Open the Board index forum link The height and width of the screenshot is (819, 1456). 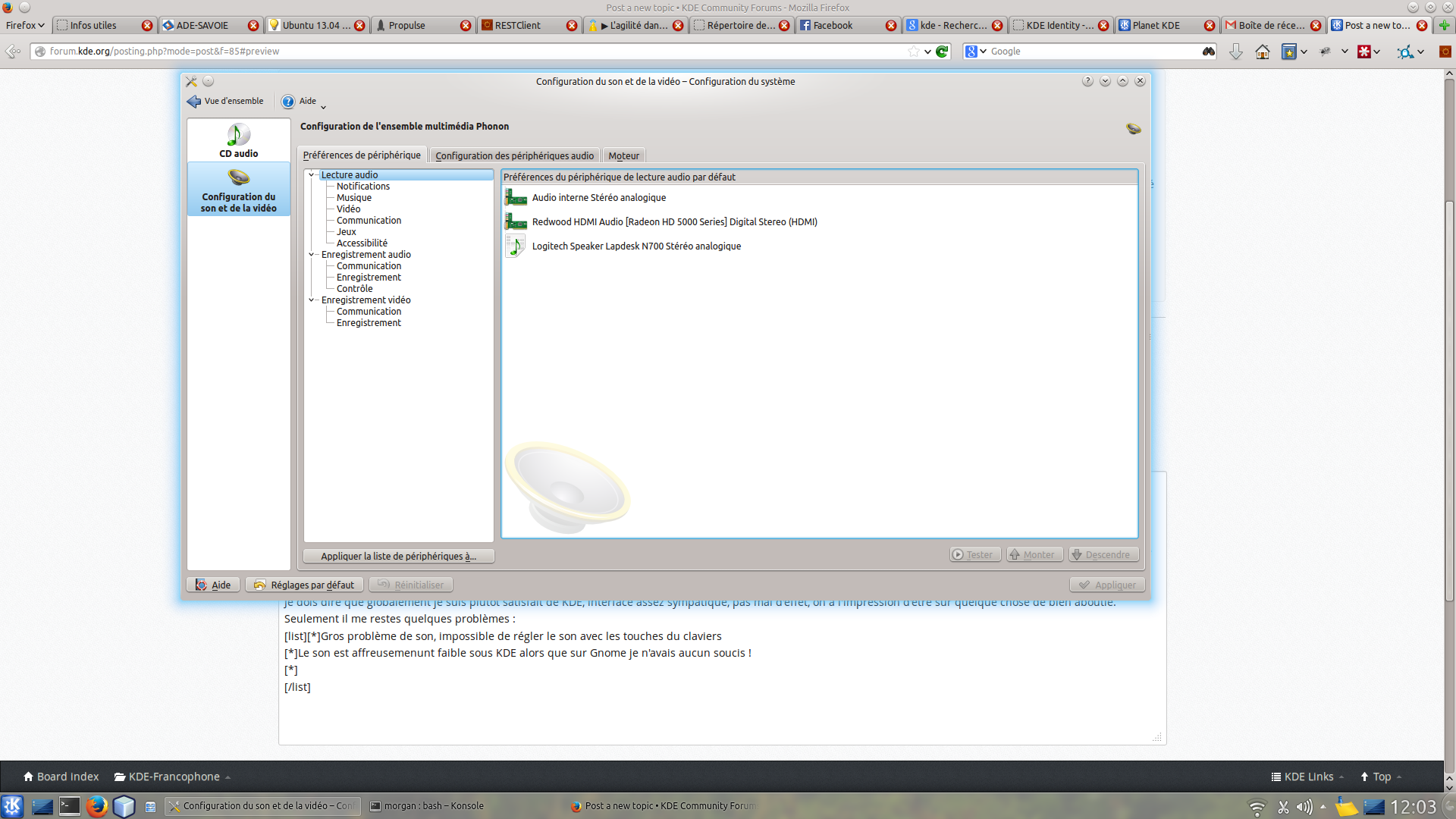61,777
